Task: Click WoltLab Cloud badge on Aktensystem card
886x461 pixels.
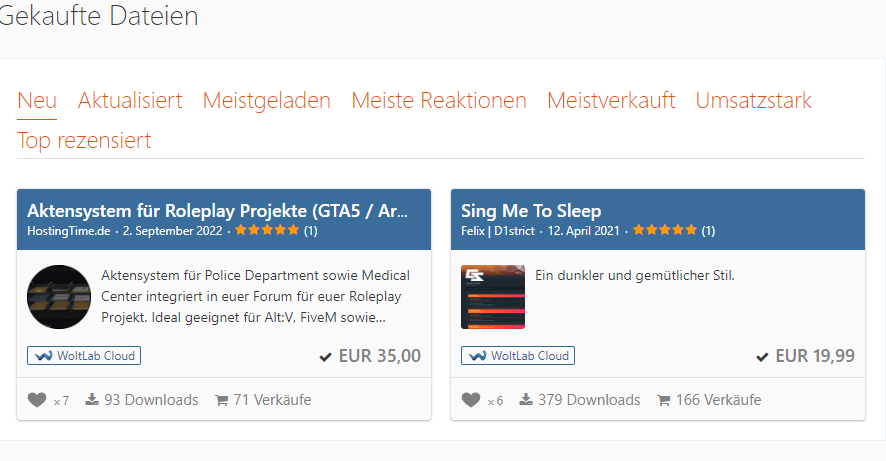Action: [x=83, y=355]
